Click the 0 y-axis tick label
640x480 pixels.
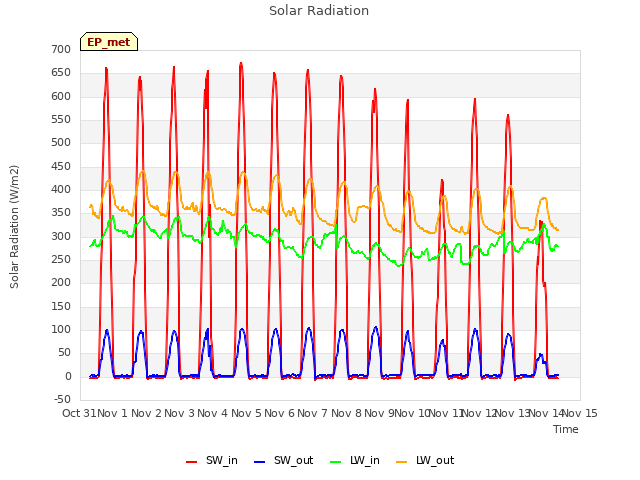68,377
